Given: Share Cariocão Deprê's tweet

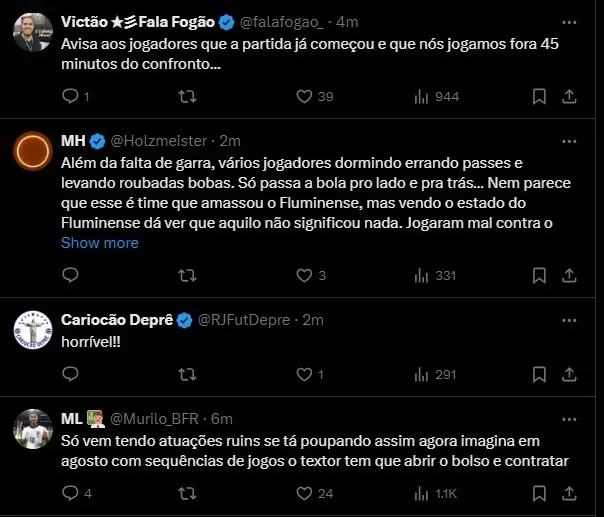Looking at the screenshot, I should point(568,374).
